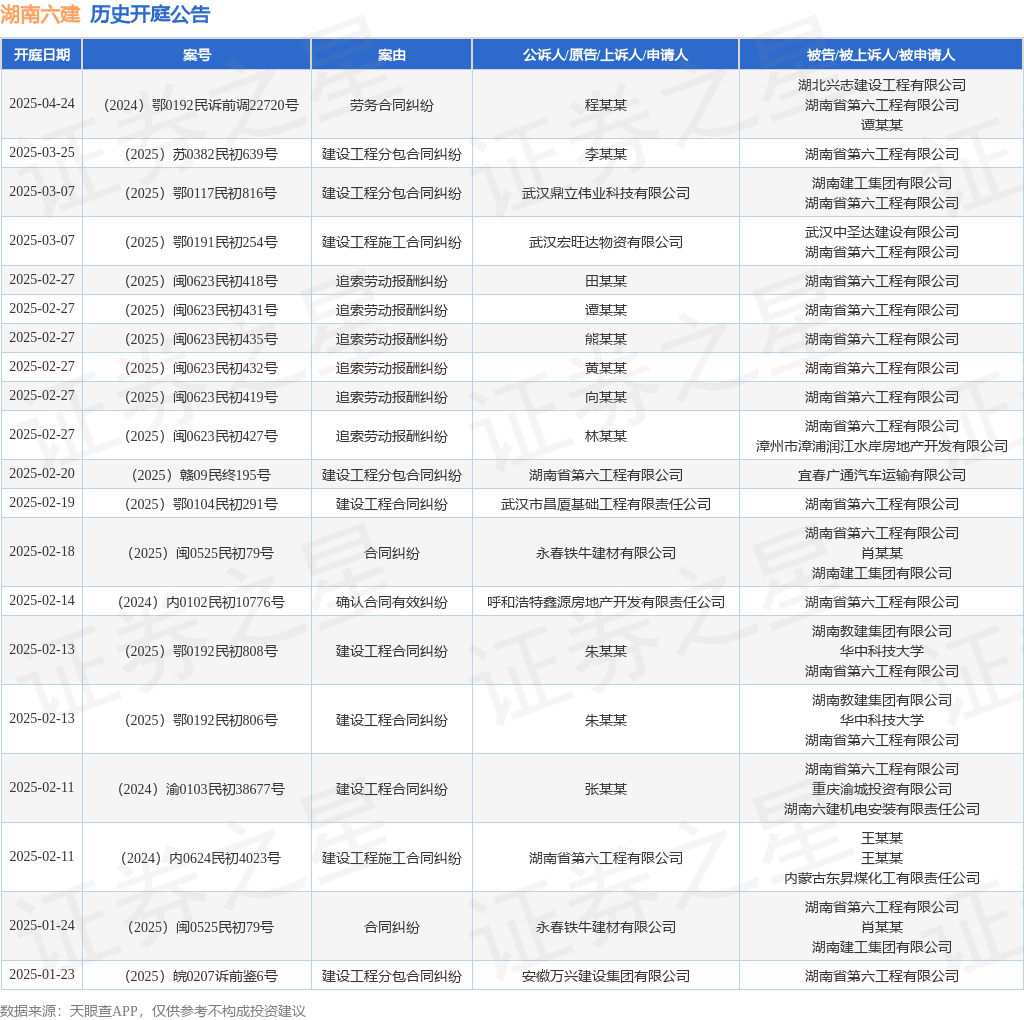1024x1020 pixels.
Task: Click plaintiff 向某某
Action: pyautogui.click(x=605, y=397)
